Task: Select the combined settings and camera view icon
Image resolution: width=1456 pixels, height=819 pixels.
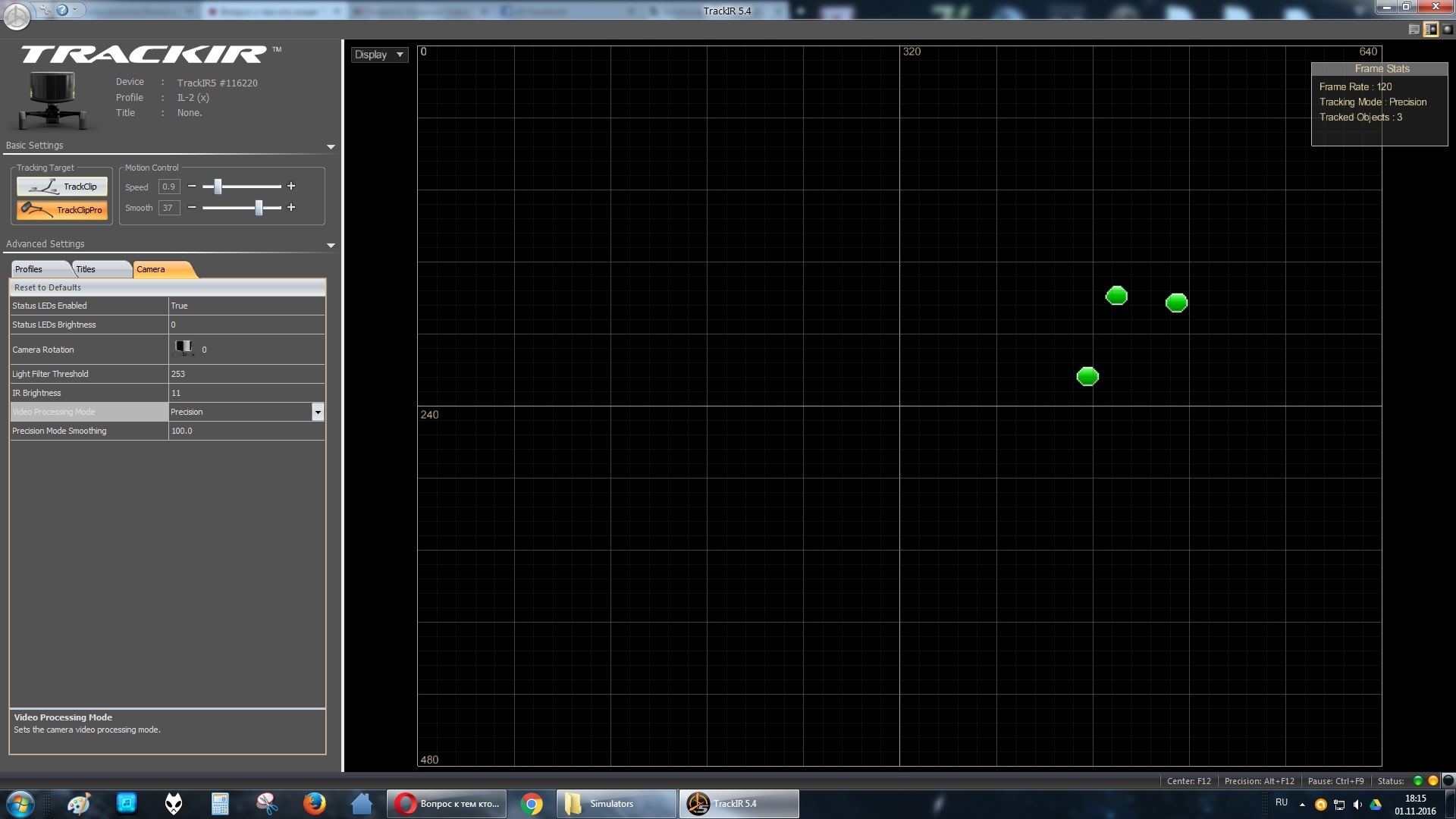Action: (x=1431, y=30)
